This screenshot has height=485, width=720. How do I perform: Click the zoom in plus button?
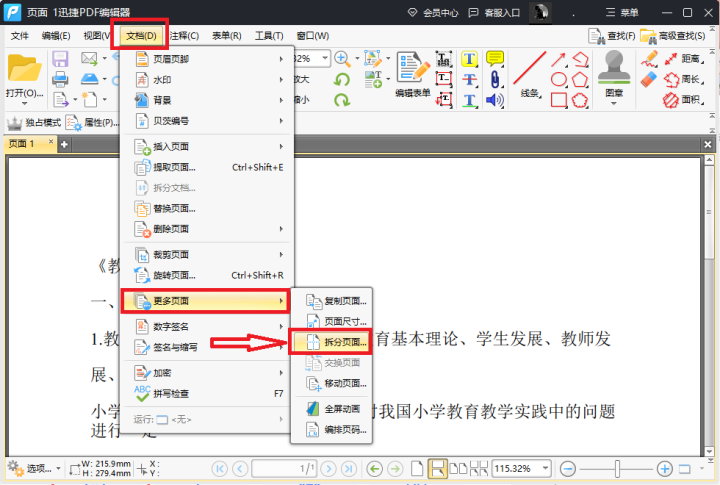(x=664, y=469)
